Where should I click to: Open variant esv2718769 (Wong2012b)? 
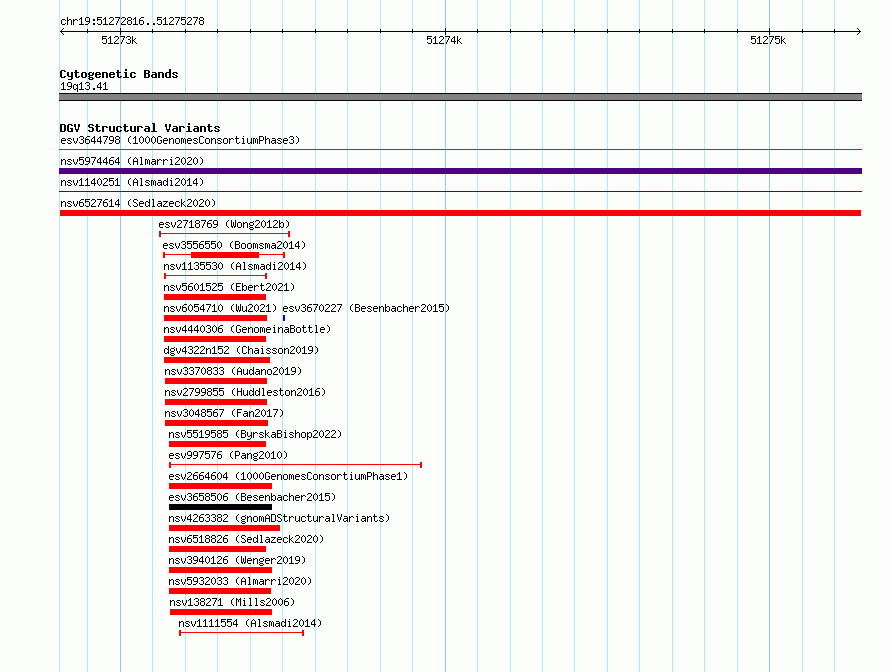(224, 224)
